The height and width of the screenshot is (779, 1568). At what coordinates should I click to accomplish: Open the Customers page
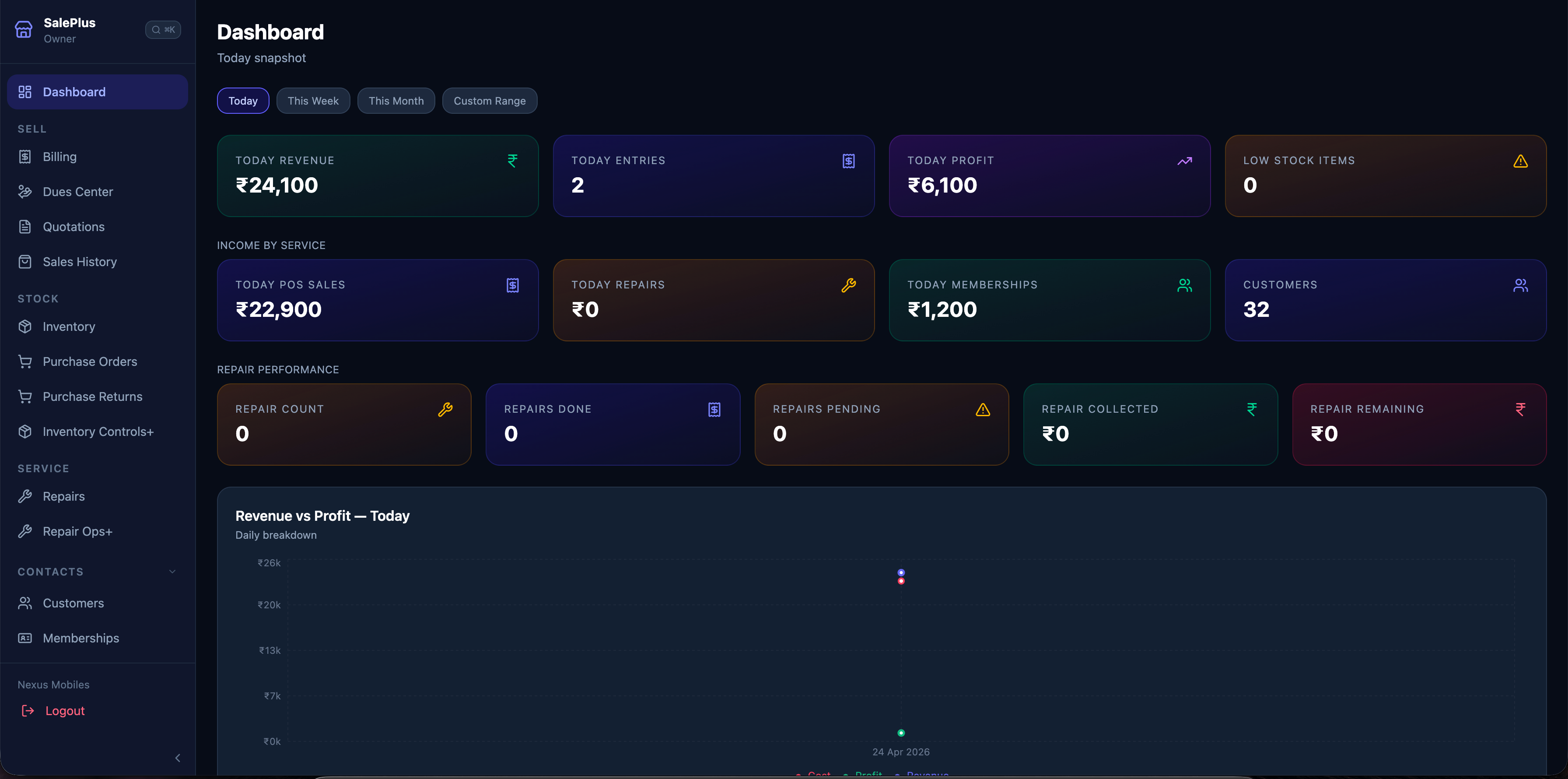click(x=73, y=603)
